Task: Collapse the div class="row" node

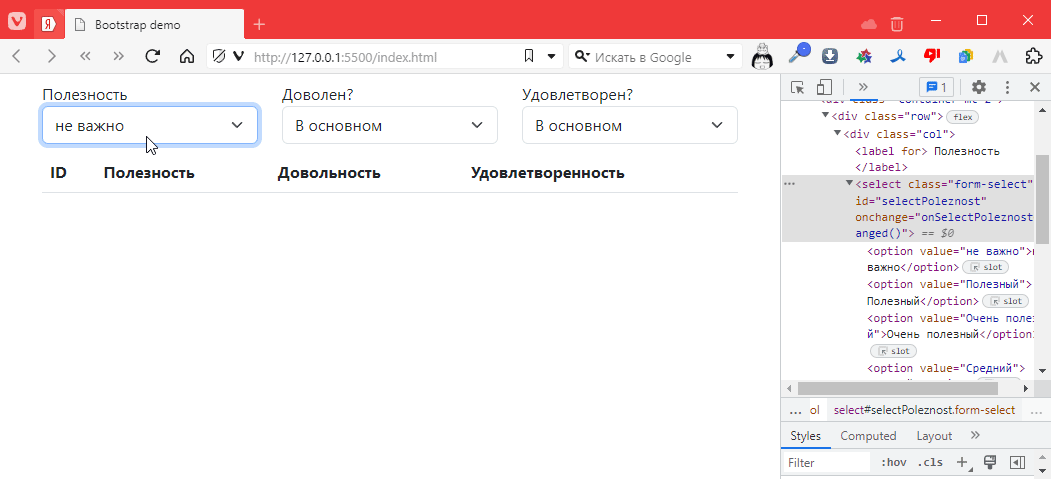Action: click(x=826, y=116)
